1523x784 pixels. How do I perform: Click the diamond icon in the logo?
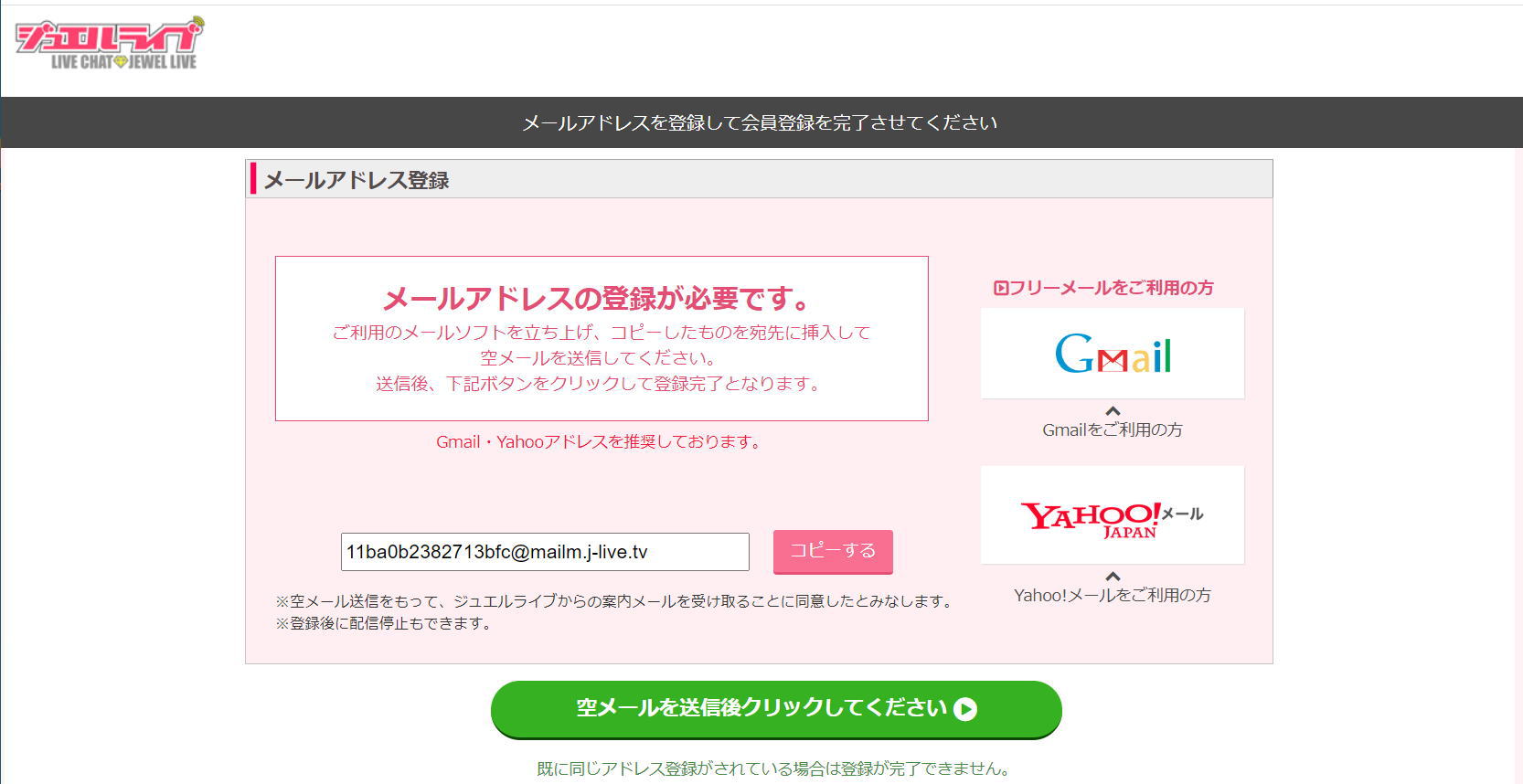click(121, 62)
